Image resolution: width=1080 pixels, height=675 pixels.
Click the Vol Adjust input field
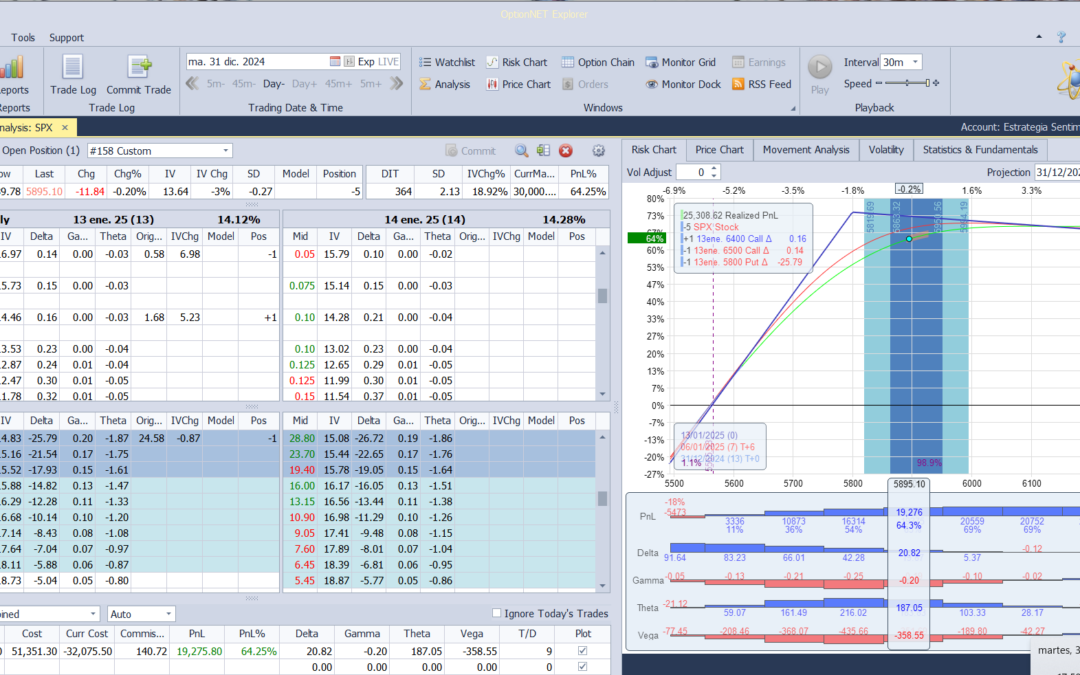[x=690, y=172]
